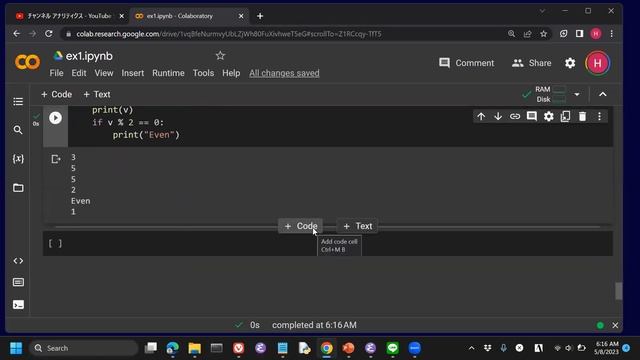Click the address bar URL
640x360 pixels.
[229, 34]
